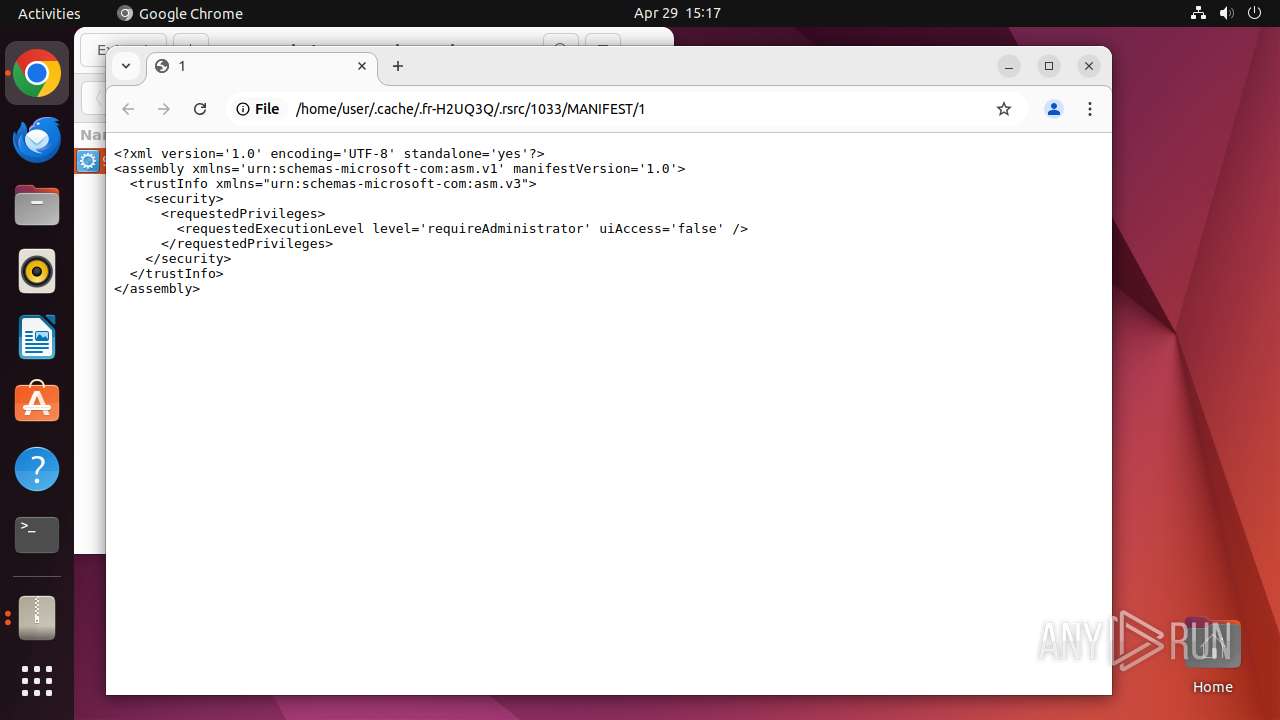Click the <?xml version declaration line

(x=329, y=154)
